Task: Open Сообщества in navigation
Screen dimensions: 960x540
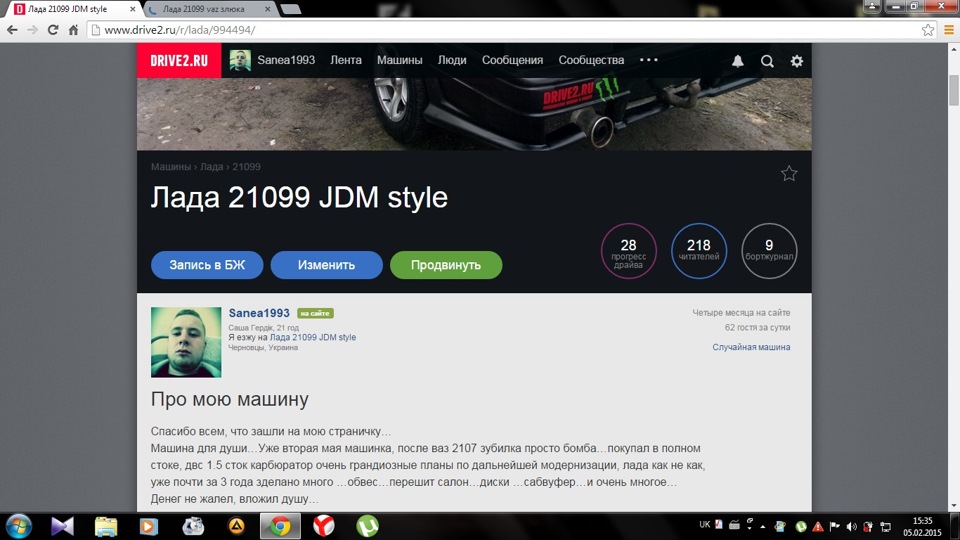Action: coord(591,60)
